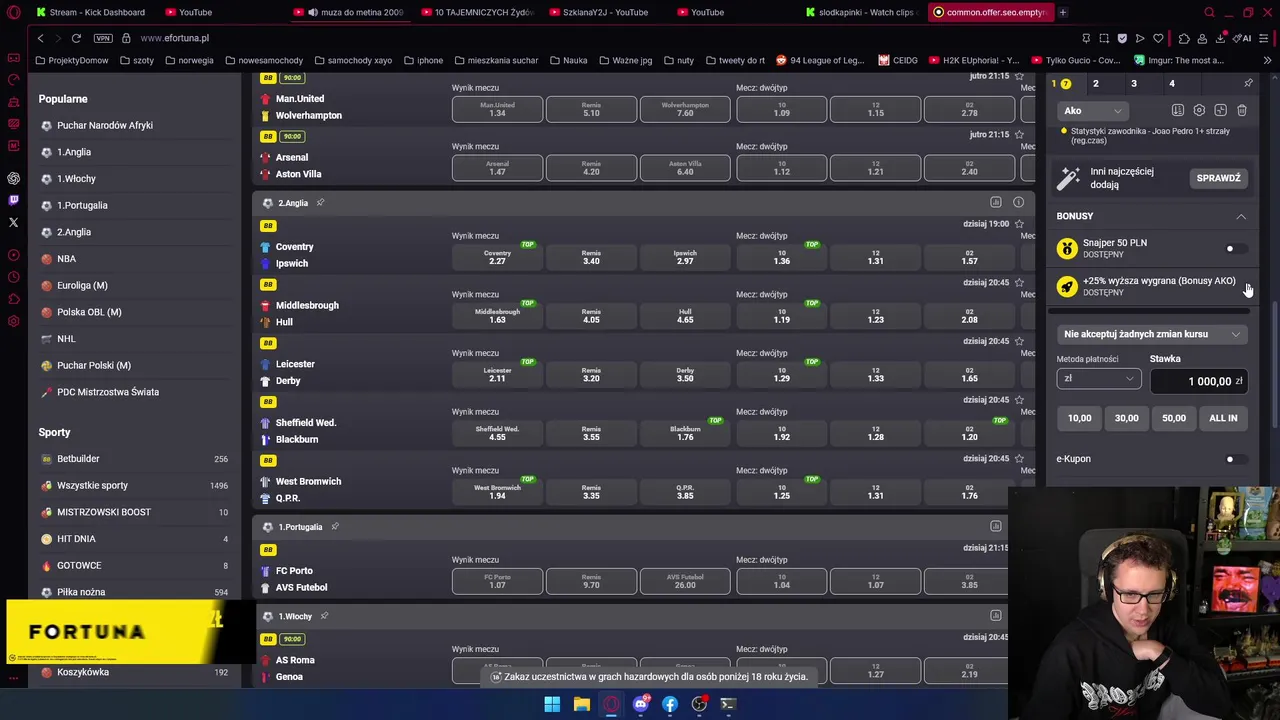Open PDC Mistrzostwa Świata link
This screenshot has width=1280, height=720.
pos(108,392)
